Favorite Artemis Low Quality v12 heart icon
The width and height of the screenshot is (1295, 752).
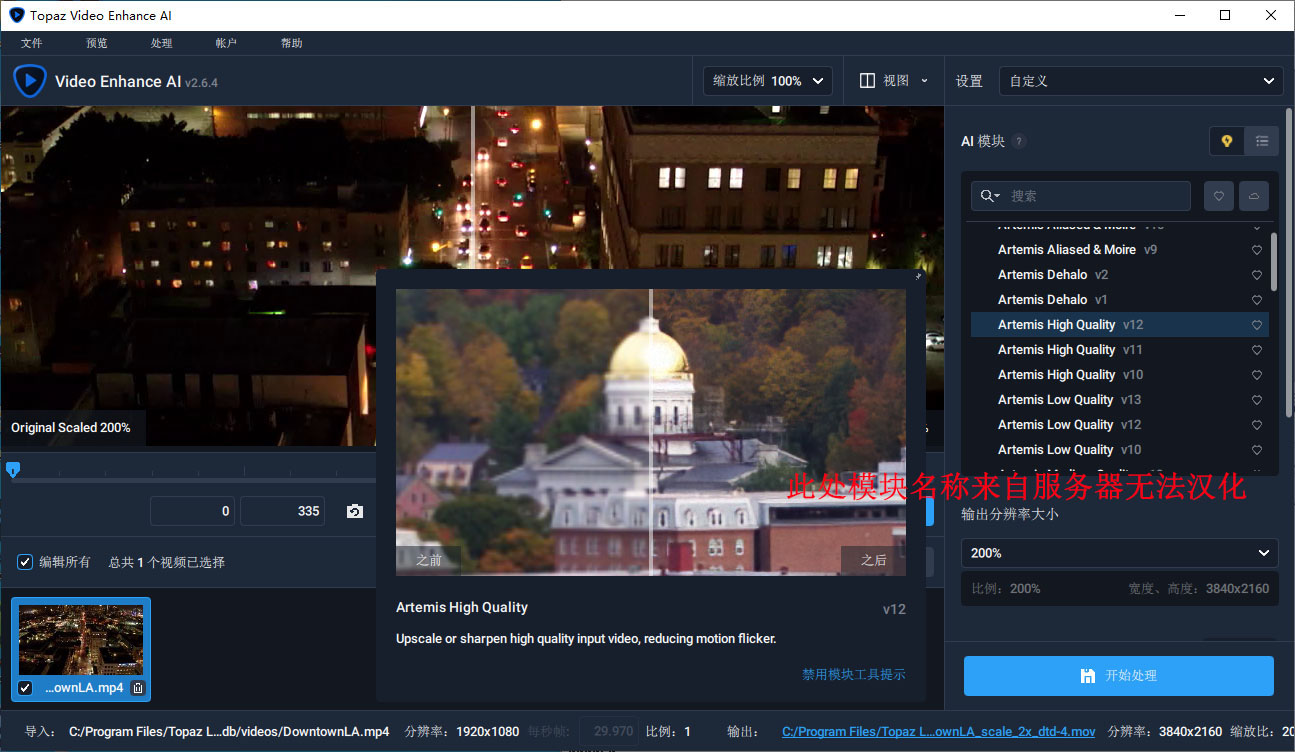[1257, 425]
